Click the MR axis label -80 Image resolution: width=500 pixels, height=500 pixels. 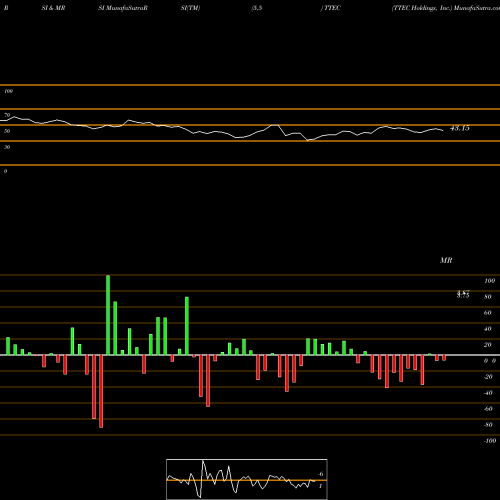(488, 425)
